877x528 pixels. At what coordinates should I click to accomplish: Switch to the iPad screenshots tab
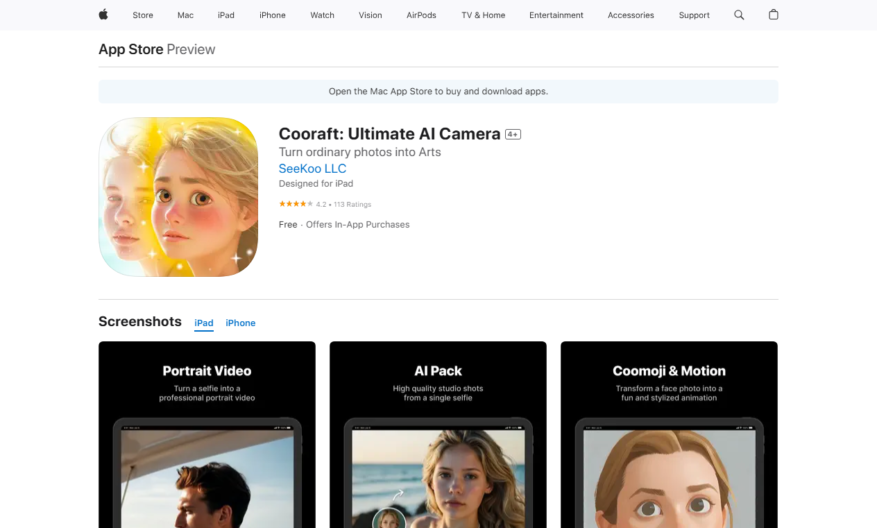[x=204, y=323]
